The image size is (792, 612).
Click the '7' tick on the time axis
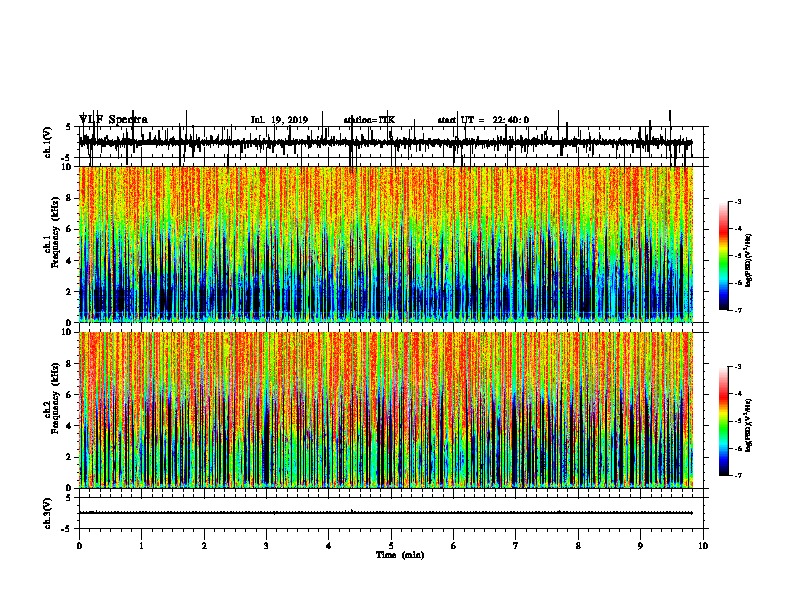pyautogui.click(x=516, y=546)
